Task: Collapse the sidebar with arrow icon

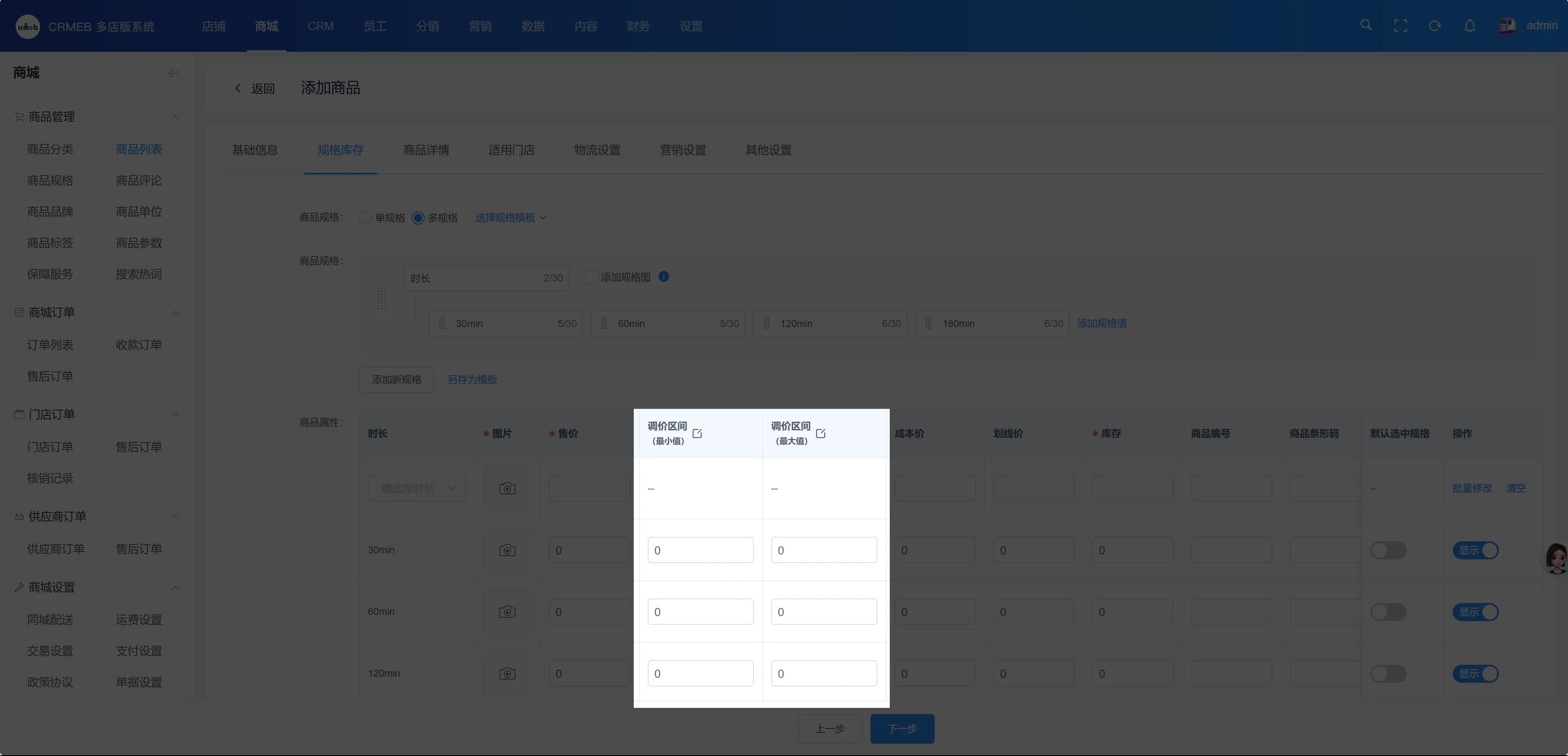Action: coord(174,74)
